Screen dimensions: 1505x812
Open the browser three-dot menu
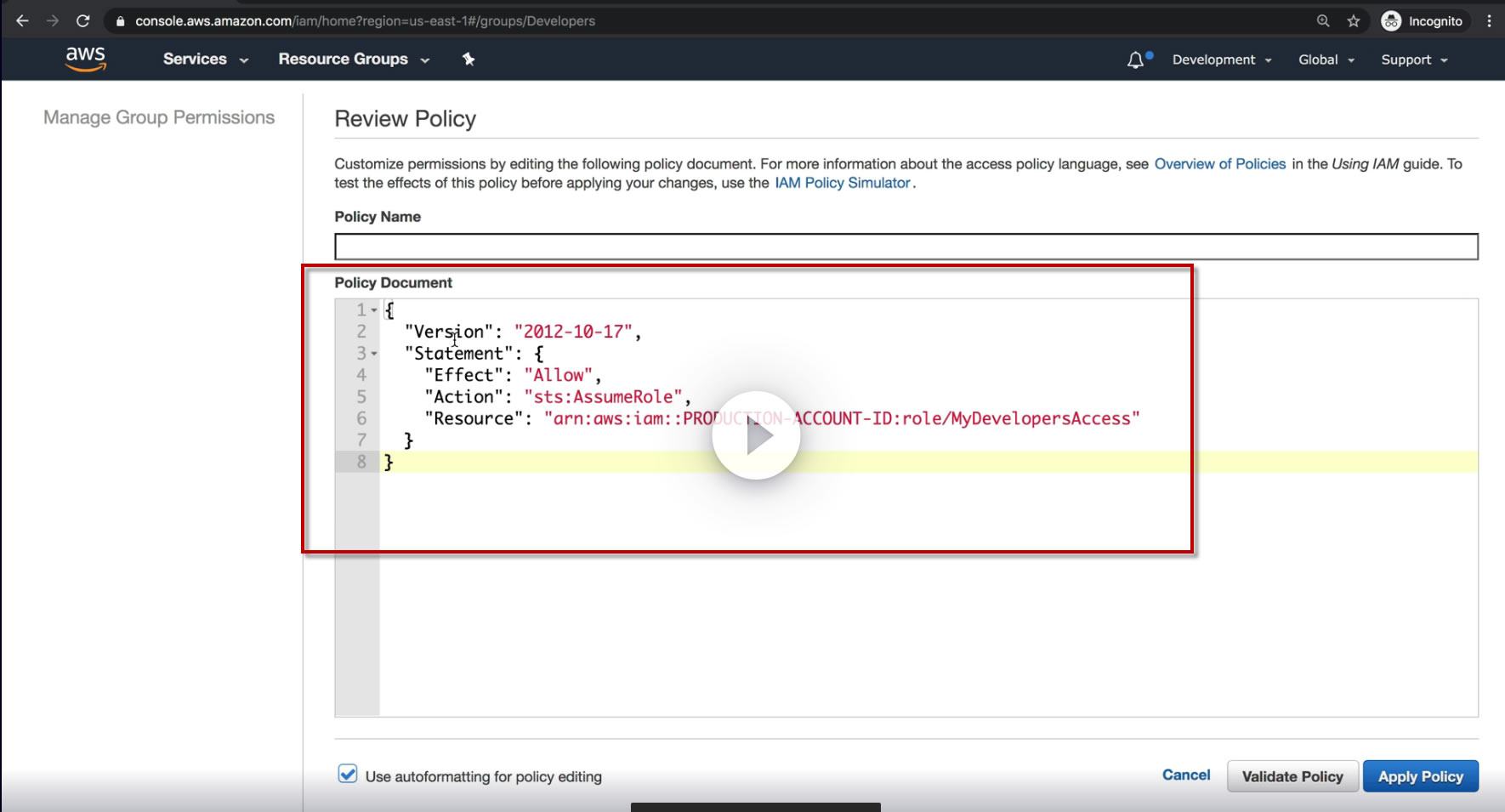1489,20
